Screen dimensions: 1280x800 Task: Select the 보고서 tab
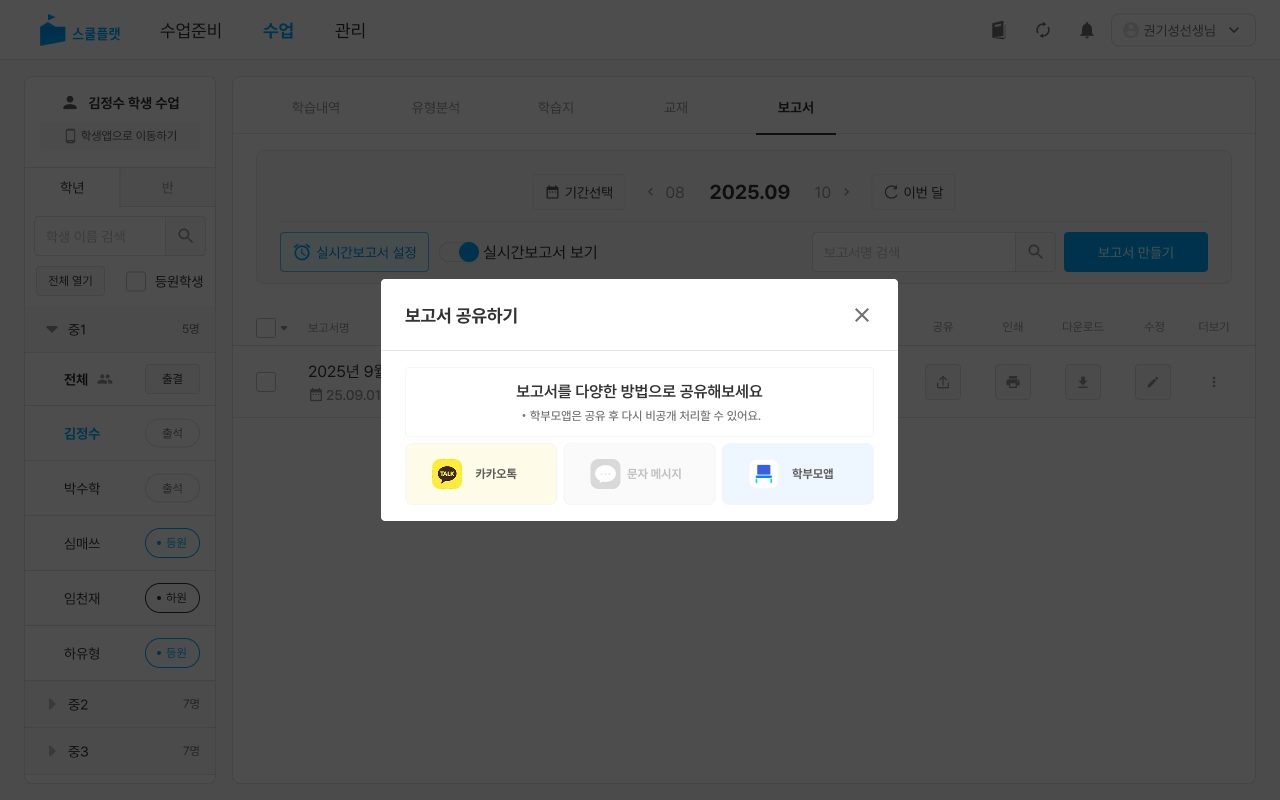(796, 107)
